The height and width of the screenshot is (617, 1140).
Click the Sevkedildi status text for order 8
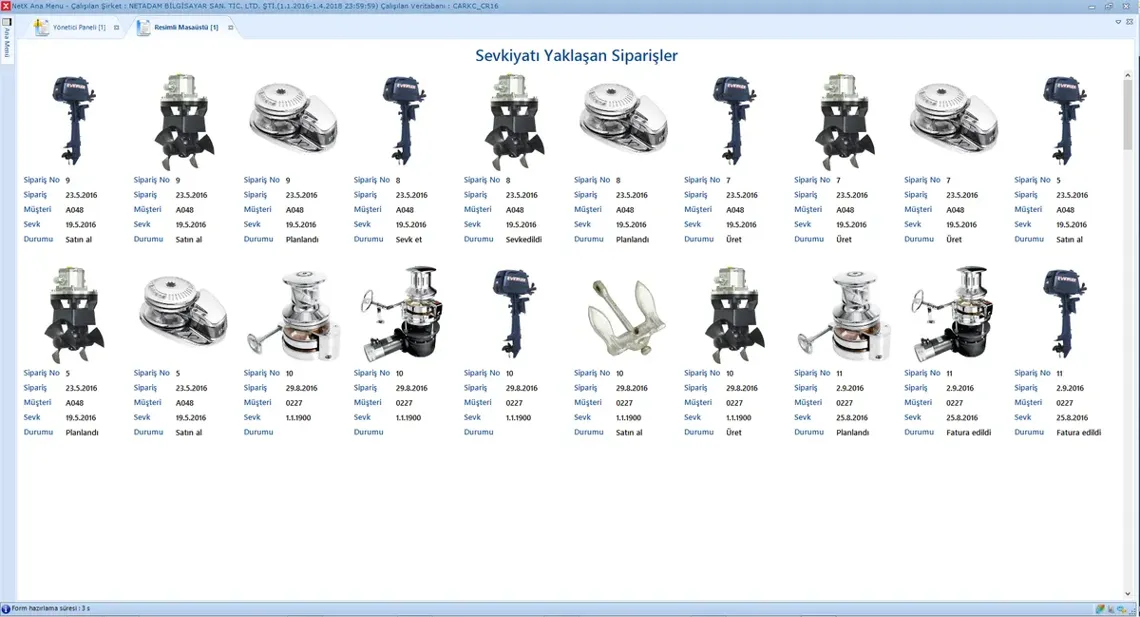click(x=524, y=240)
